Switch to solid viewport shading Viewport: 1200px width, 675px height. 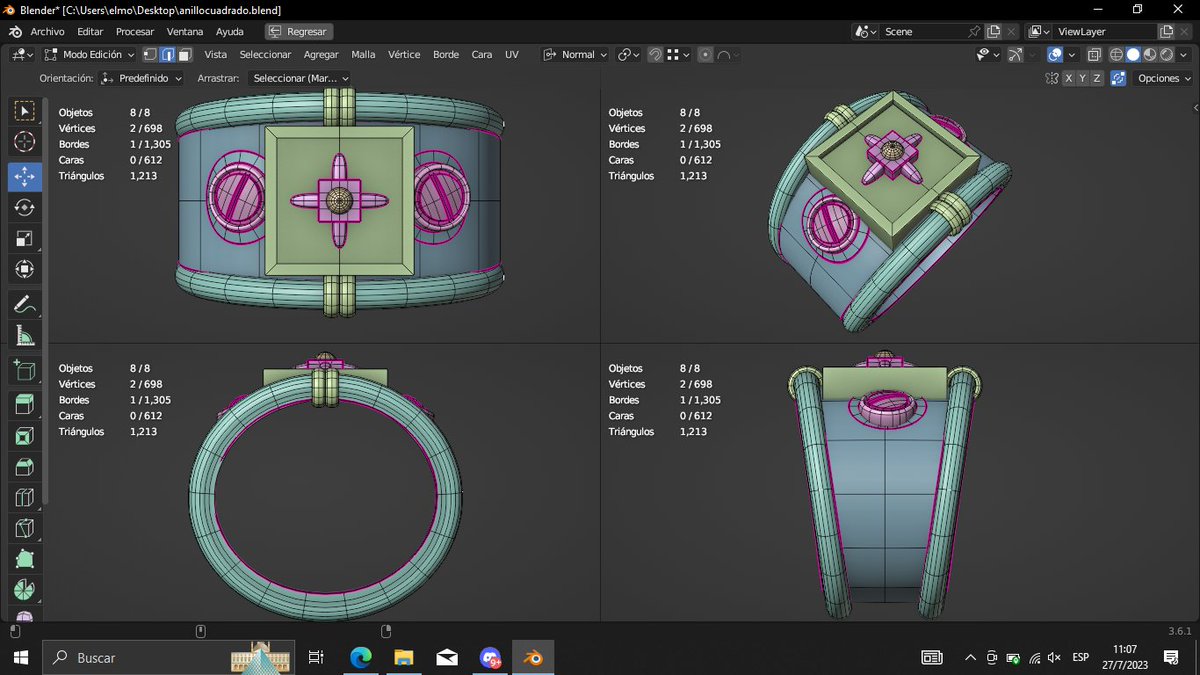click(x=1133, y=55)
